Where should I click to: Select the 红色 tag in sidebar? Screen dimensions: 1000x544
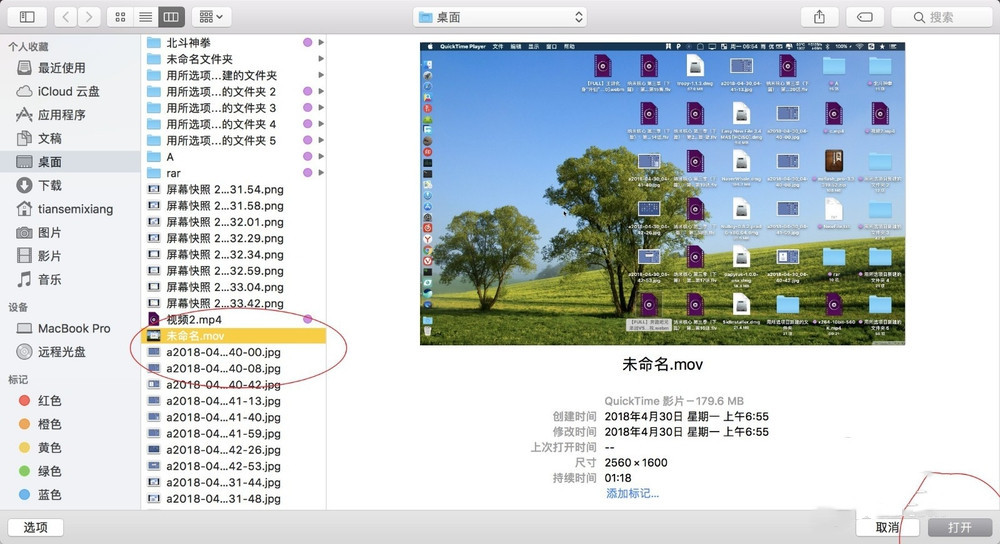(49, 400)
